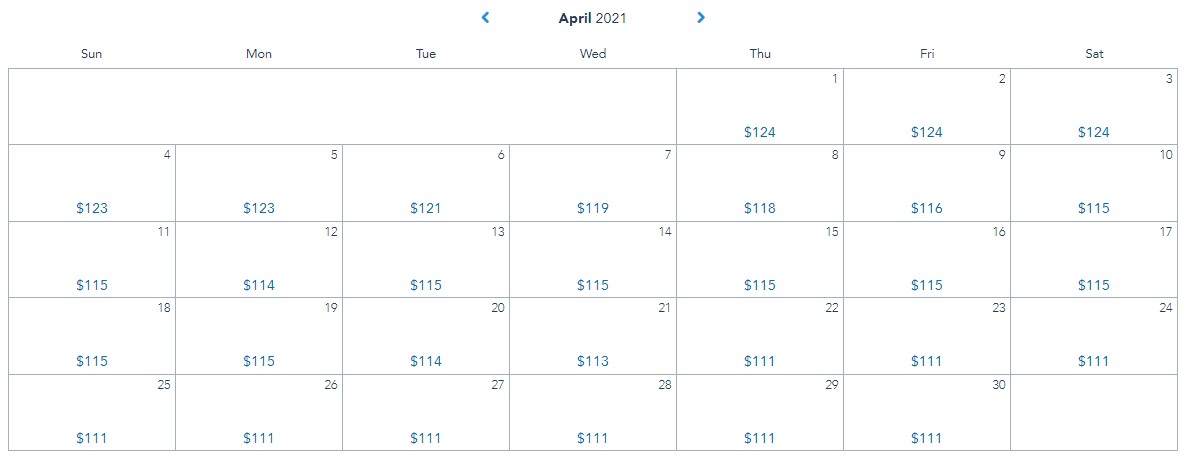Click the $114 price on April 20
Screen dimensions: 1187x459
click(x=426, y=361)
